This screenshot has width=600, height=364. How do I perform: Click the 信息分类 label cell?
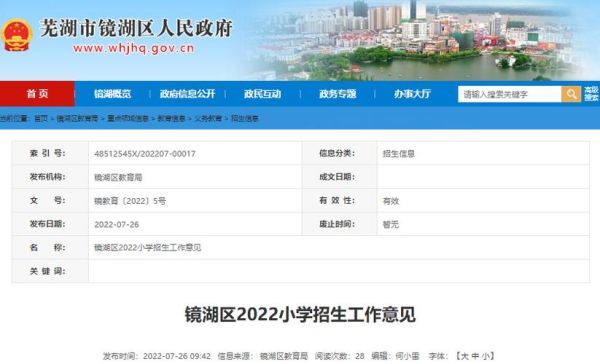coord(339,153)
